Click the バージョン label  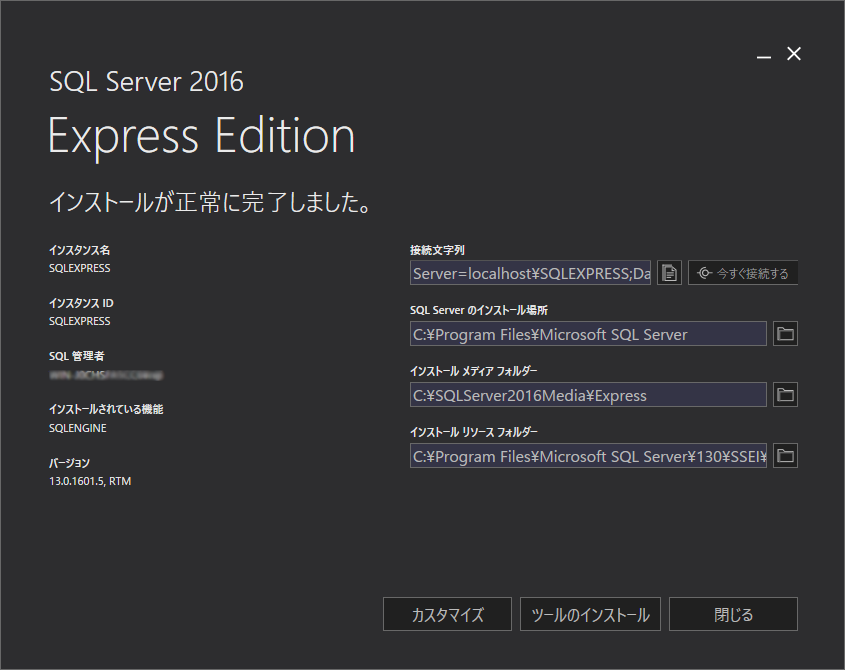coord(70,462)
